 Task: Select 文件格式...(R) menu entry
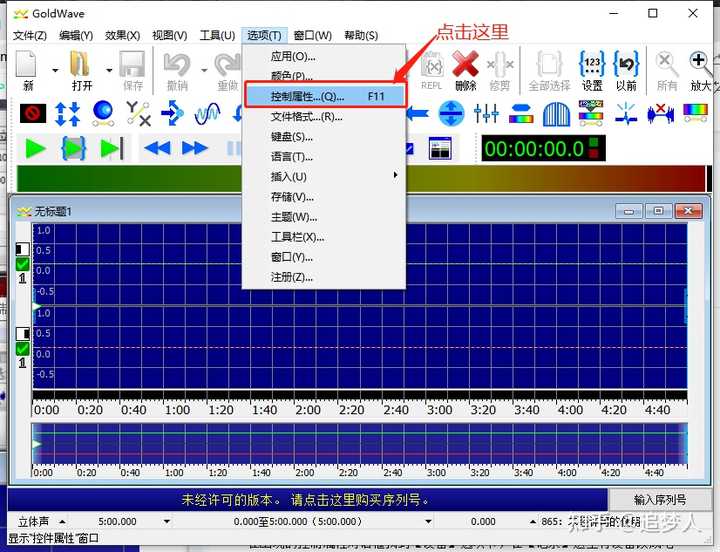coord(324,117)
